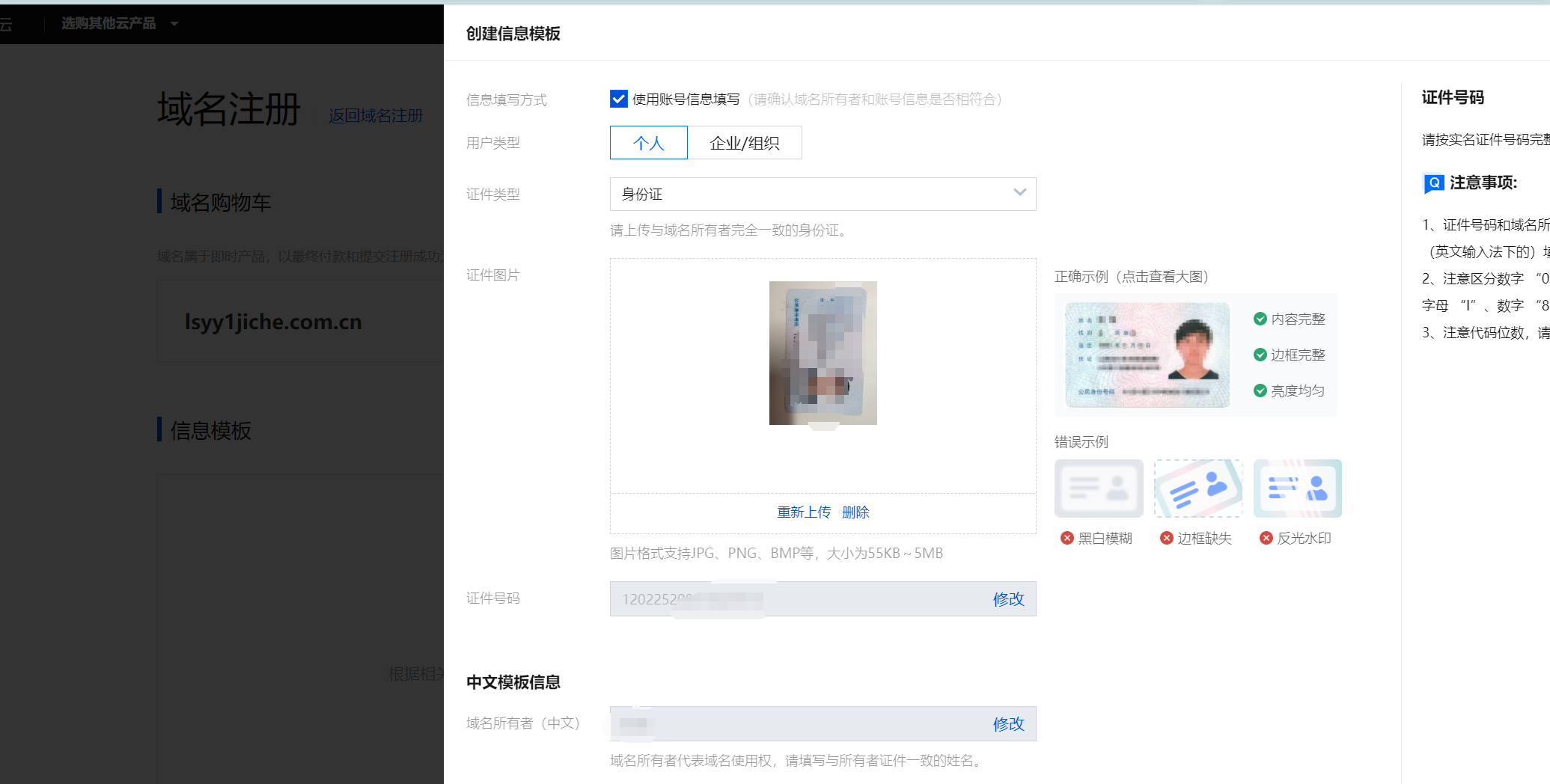This screenshot has width=1550, height=784.
Task: Click the red cross icon beside 反光水印
Action: pos(1266,538)
